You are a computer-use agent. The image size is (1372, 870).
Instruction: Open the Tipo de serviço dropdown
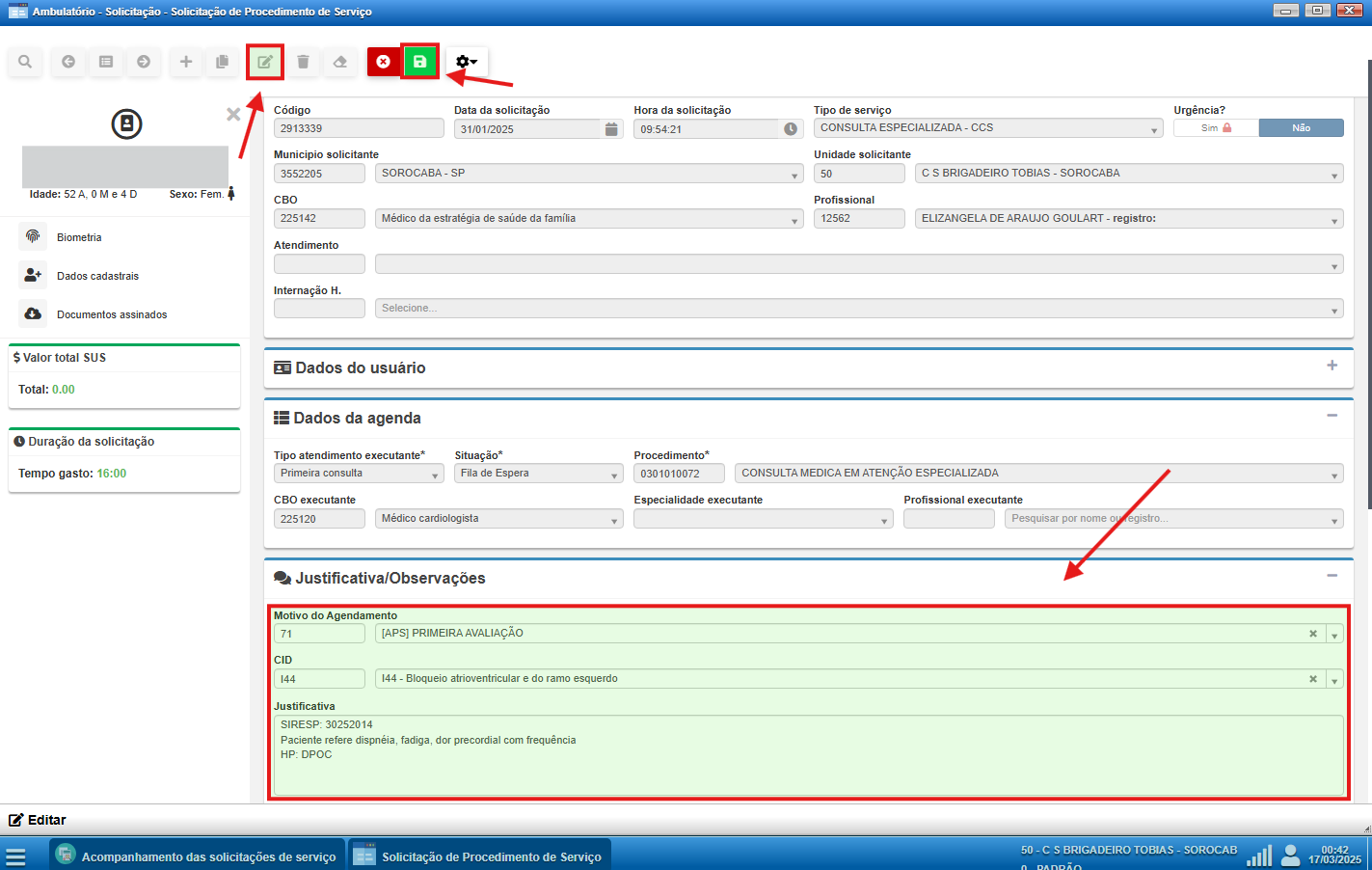988,128
